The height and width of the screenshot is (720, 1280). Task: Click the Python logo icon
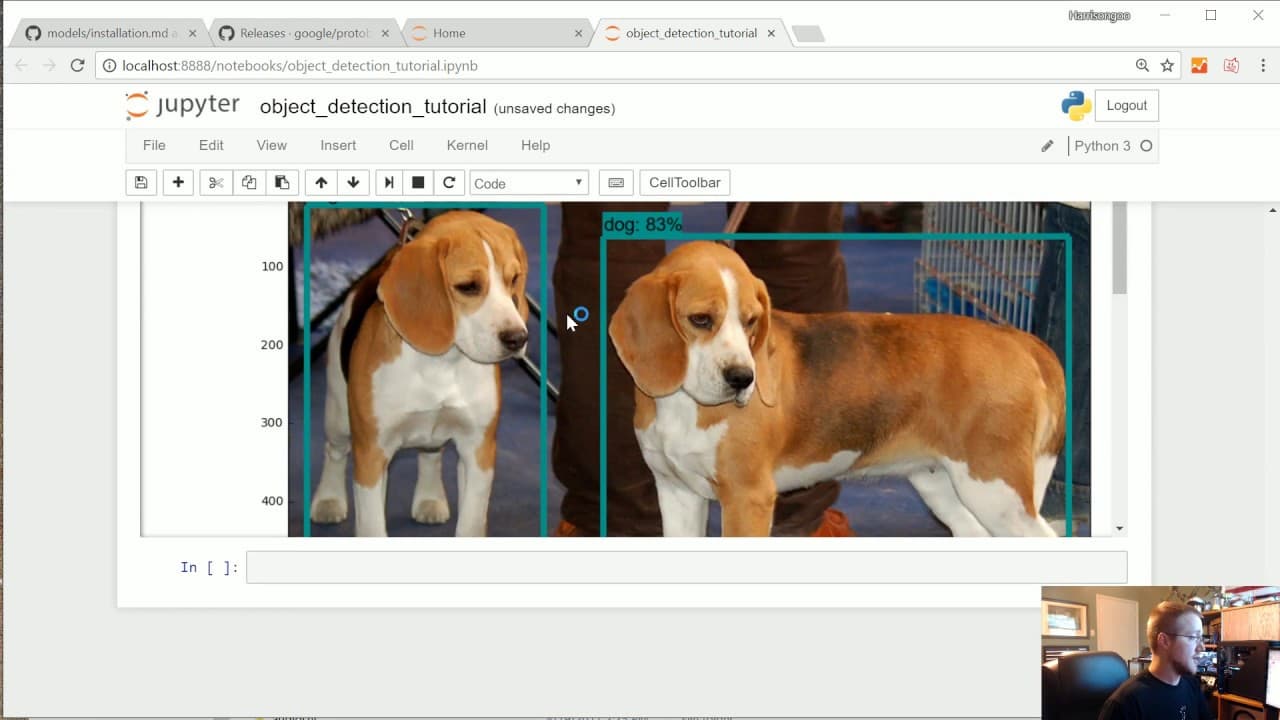click(x=1076, y=106)
